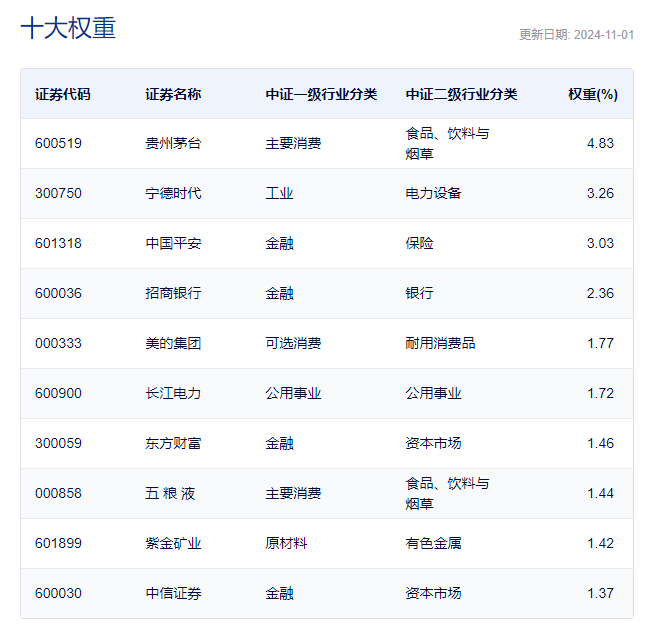669x630 pixels.
Task: Select the name 五粮液
Action: point(170,493)
